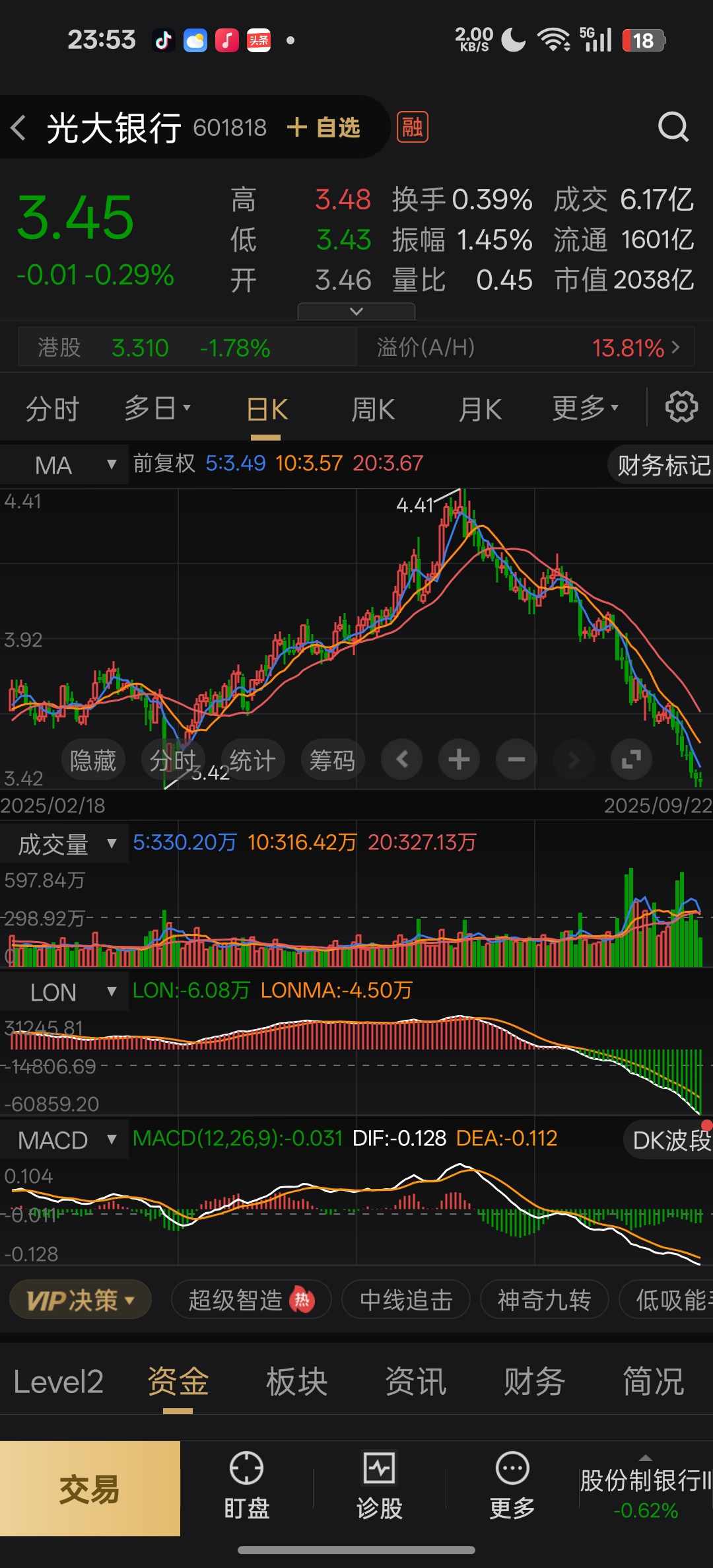Tap the 分时 overlay chart button
713x1568 pixels.
pos(173,760)
